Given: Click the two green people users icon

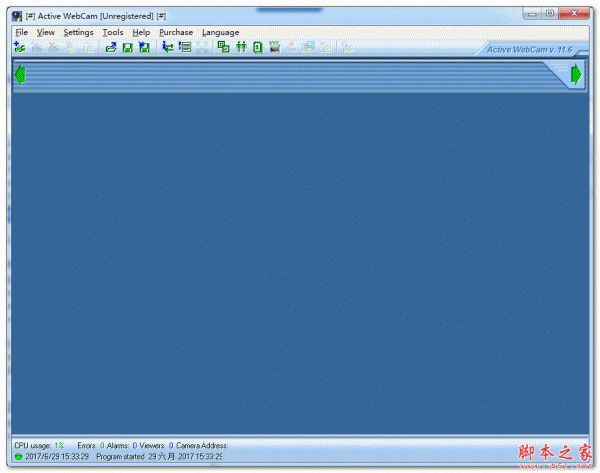Looking at the screenshot, I should click(x=241, y=47).
